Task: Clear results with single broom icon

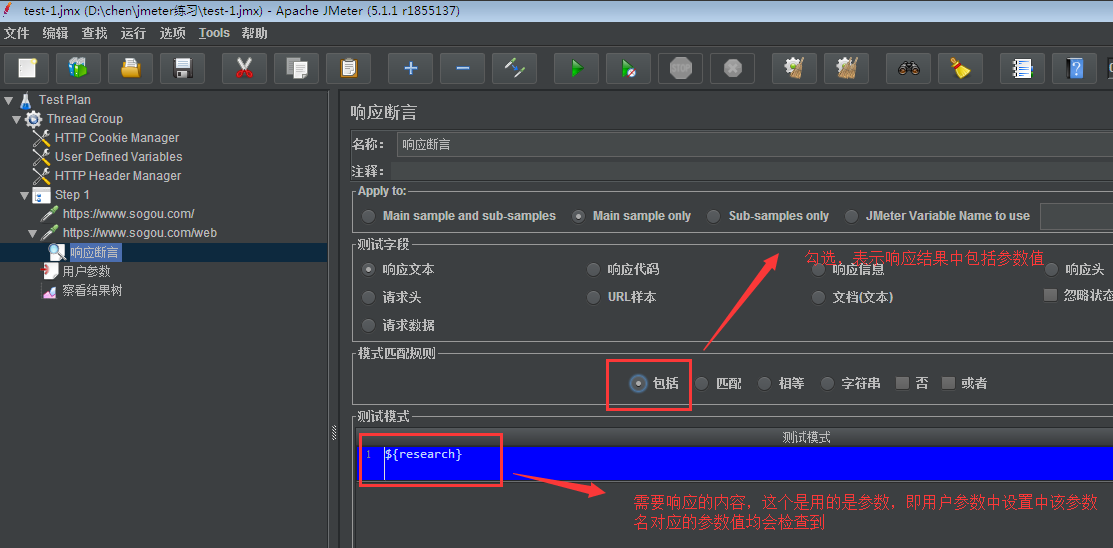Action: coord(794,68)
